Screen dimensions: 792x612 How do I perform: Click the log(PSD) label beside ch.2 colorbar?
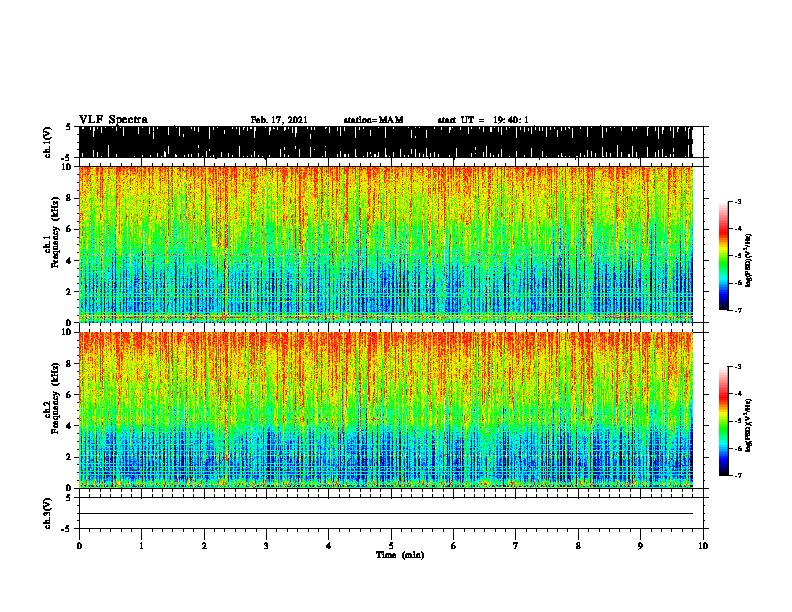point(748,426)
